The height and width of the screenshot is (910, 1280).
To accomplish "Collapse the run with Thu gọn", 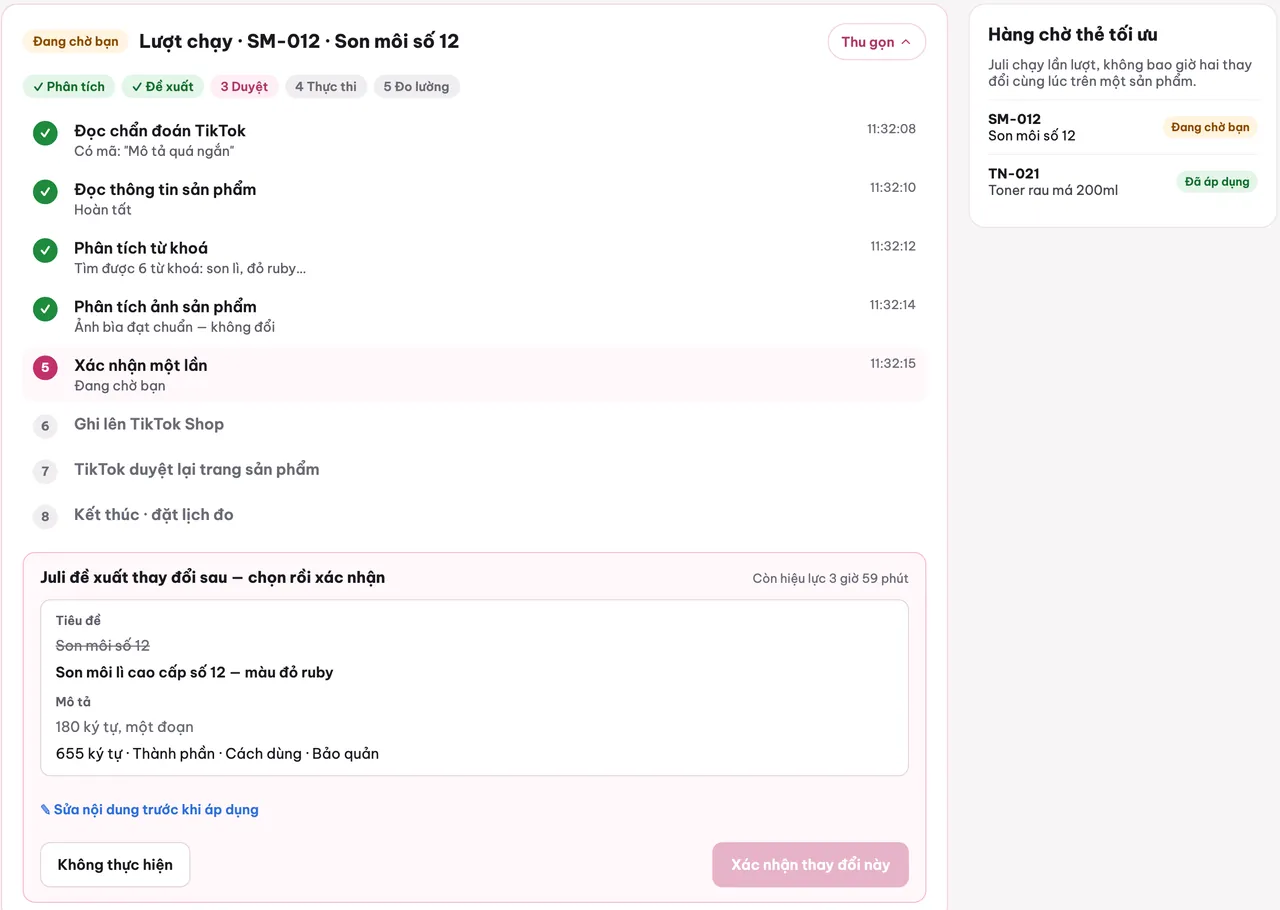I will click(876, 42).
